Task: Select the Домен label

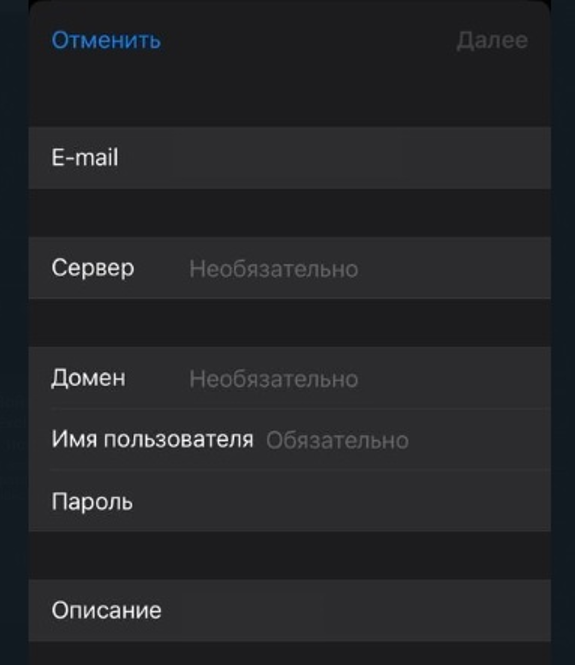Action: click(88, 378)
